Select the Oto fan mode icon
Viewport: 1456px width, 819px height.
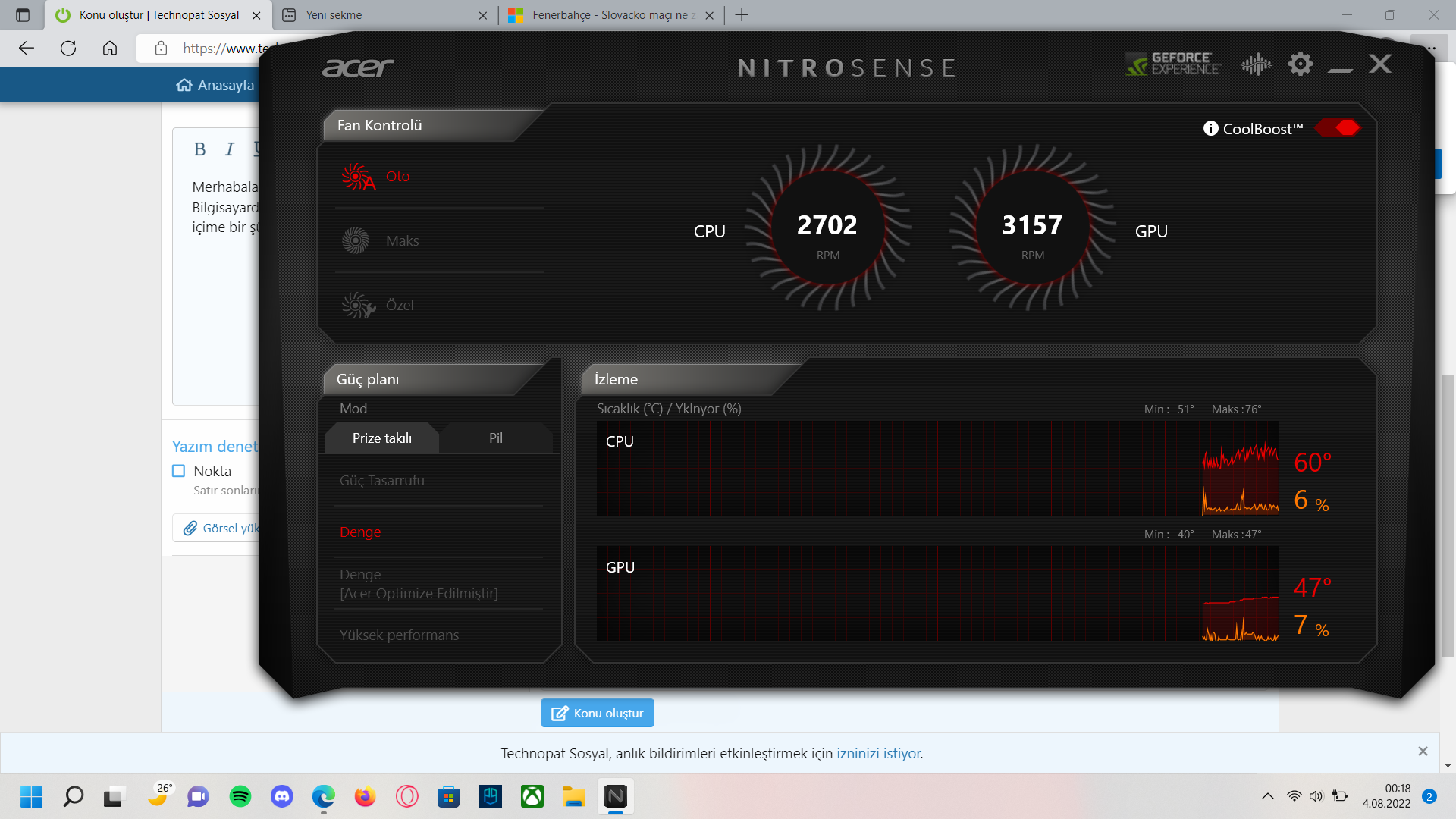click(357, 177)
